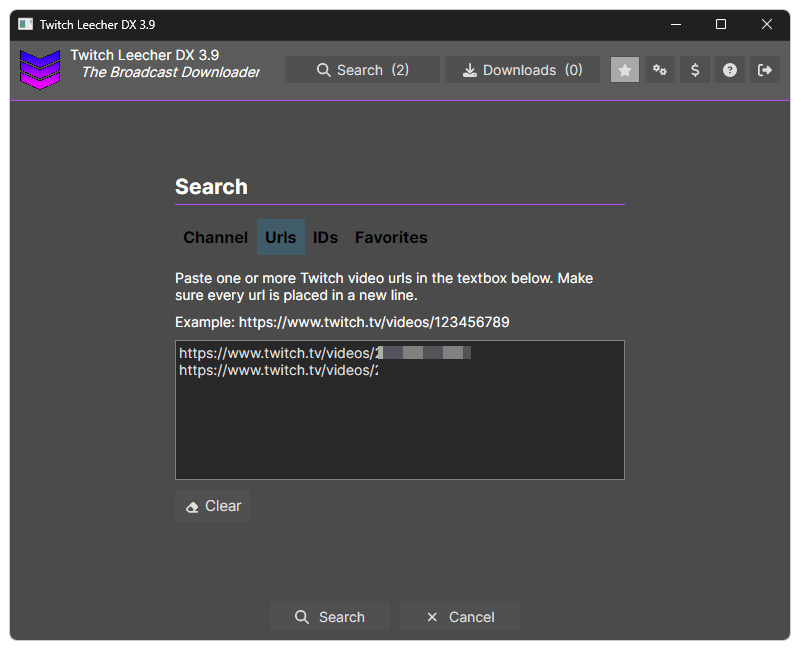Select the Urls tab
Screen dimensions: 801x650
click(281, 237)
